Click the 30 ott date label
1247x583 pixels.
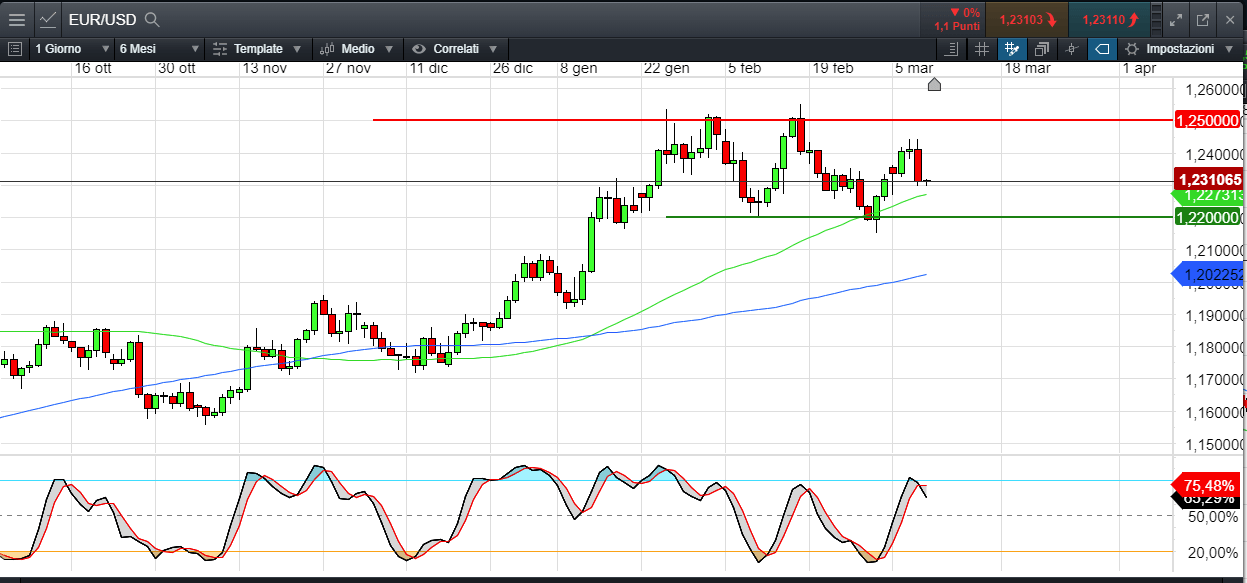(x=177, y=68)
